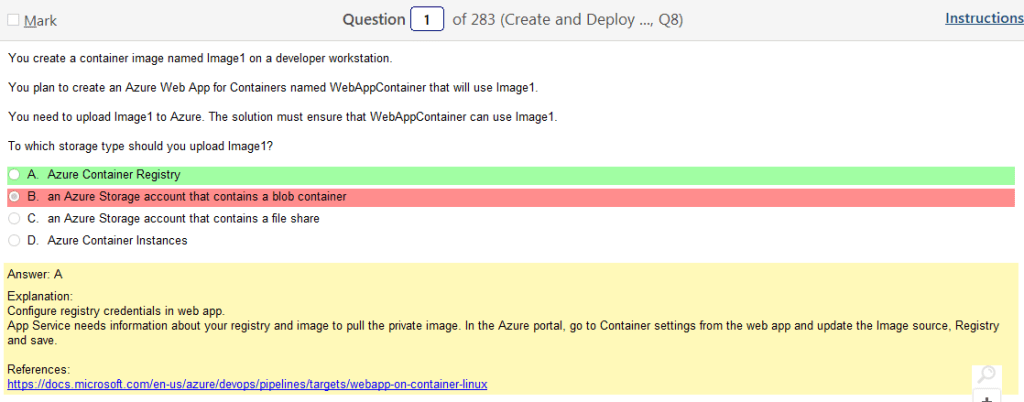Image resolution: width=1024 pixels, height=402 pixels.
Task: Click the 'Azure Container Registry' answer text
Action: tap(114, 174)
